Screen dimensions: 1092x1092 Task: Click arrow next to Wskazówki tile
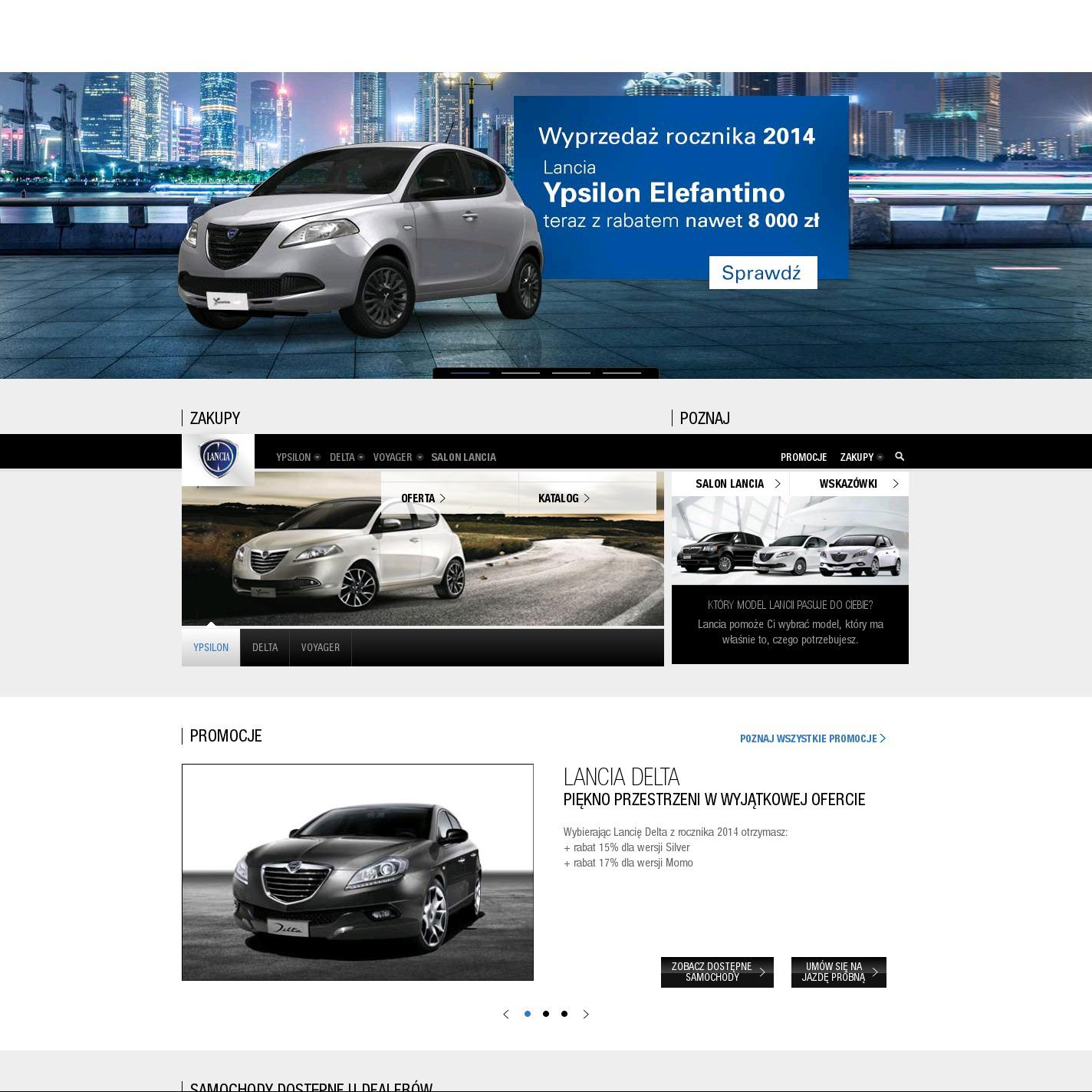pyautogui.click(x=895, y=484)
